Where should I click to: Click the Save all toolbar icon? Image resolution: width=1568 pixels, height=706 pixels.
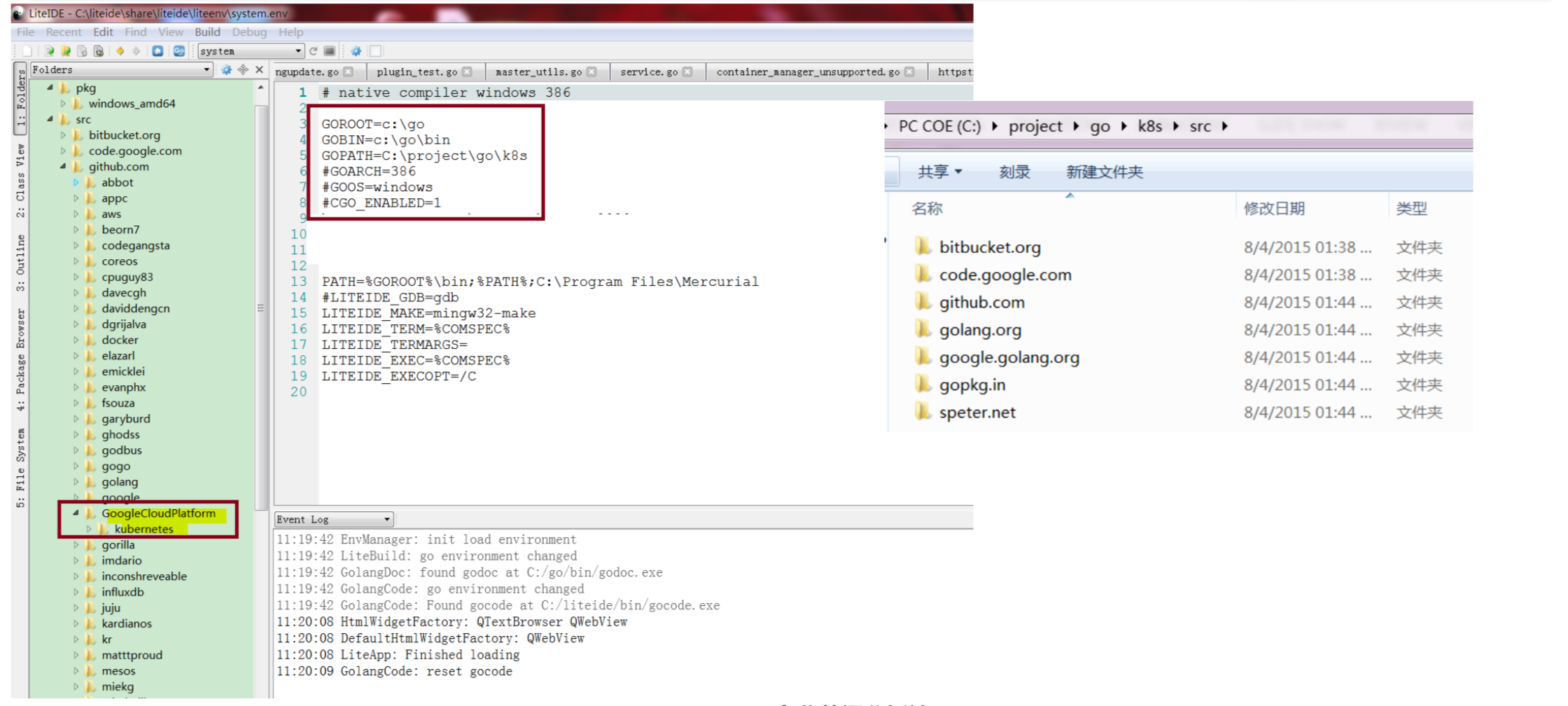(99, 51)
